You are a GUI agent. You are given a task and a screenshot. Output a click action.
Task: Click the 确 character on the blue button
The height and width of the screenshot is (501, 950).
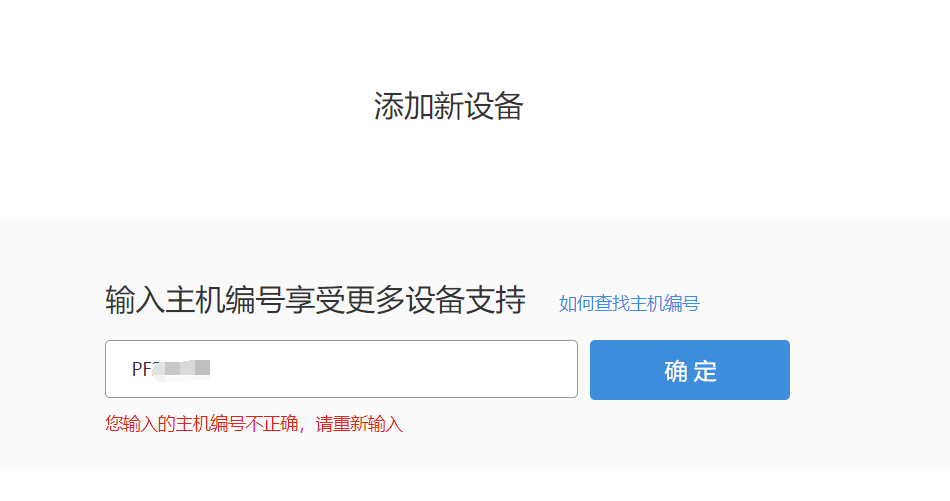tap(675, 371)
